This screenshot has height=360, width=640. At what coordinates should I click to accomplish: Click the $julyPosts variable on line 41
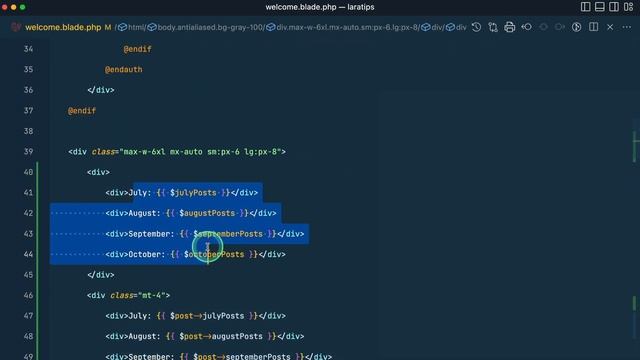(193, 193)
